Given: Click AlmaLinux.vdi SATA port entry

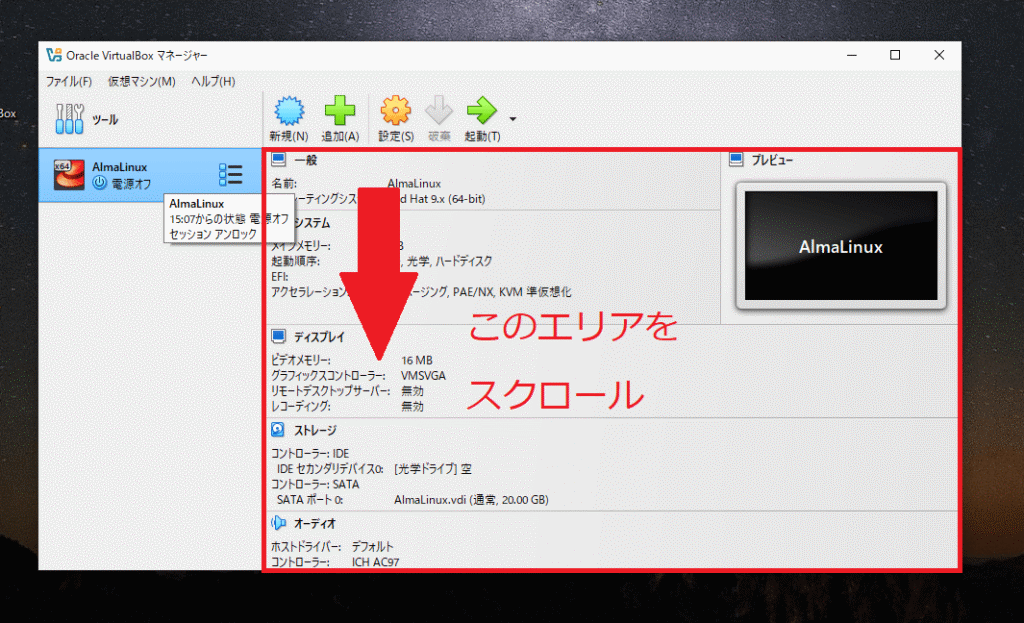Looking at the screenshot, I should pos(471,500).
